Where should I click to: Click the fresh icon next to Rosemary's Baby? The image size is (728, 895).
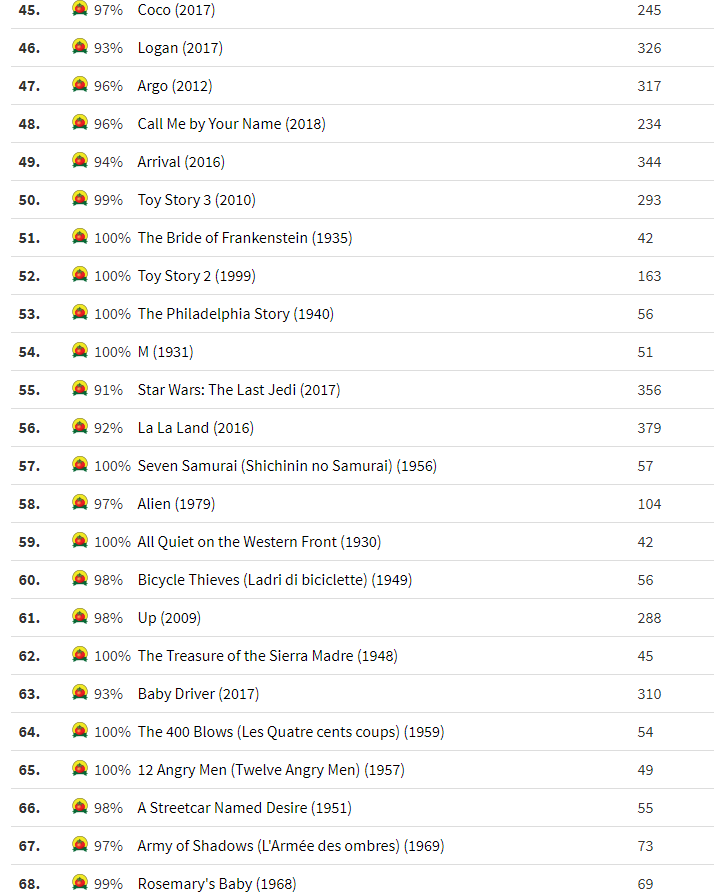(x=80, y=883)
